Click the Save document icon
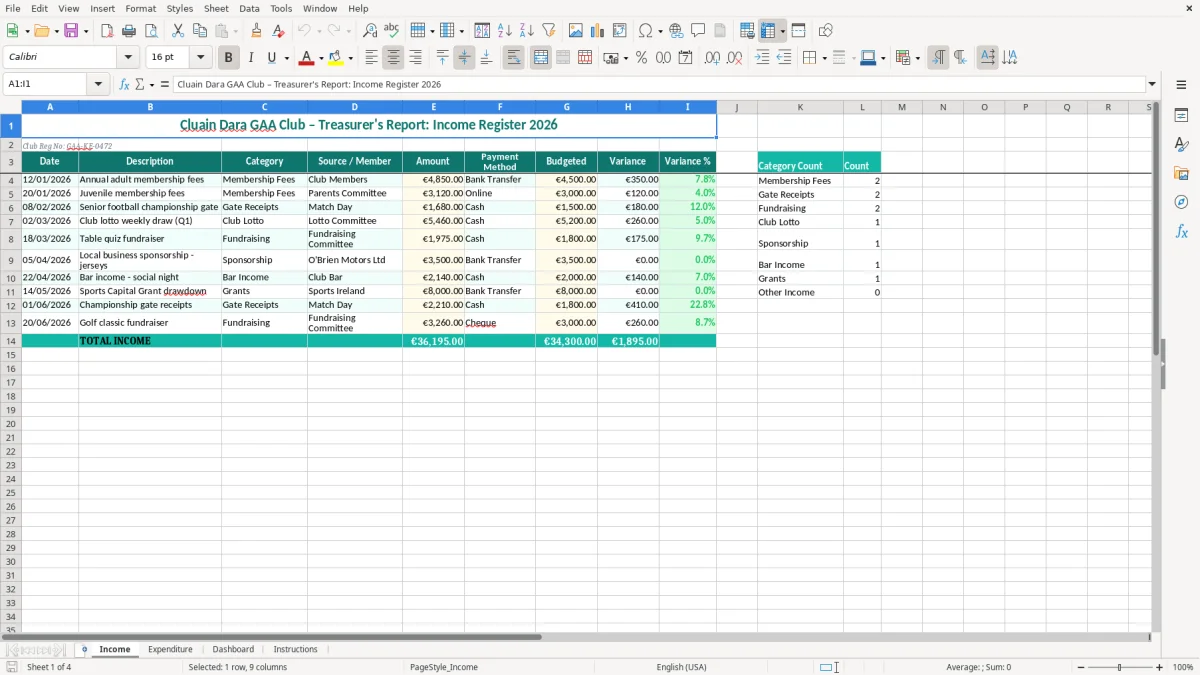The width and height of the screenshot is (1200, 675). (71, 31)
